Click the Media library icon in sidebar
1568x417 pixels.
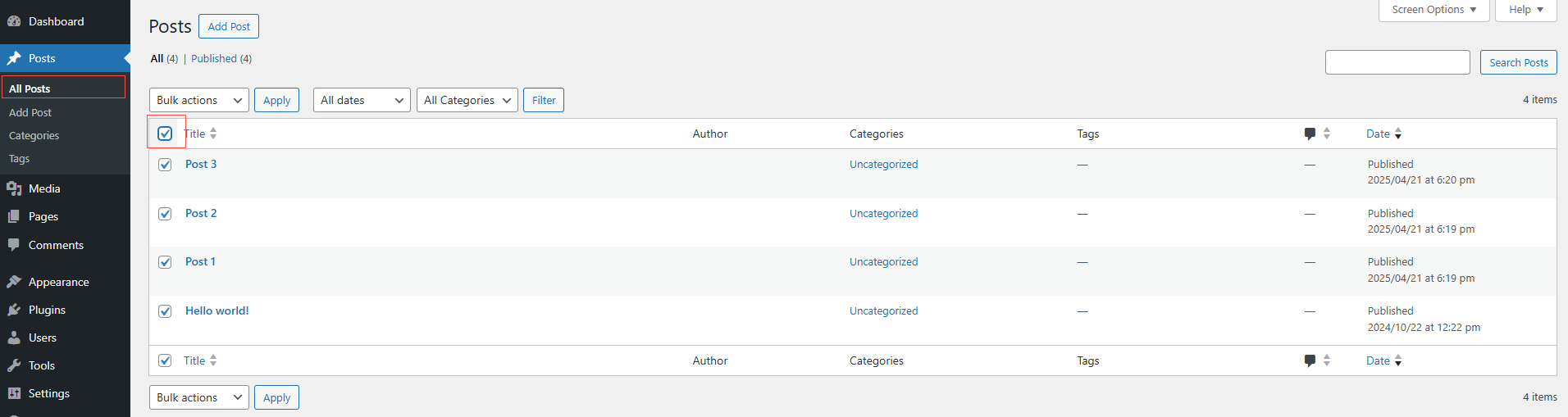tap(14, 188)
